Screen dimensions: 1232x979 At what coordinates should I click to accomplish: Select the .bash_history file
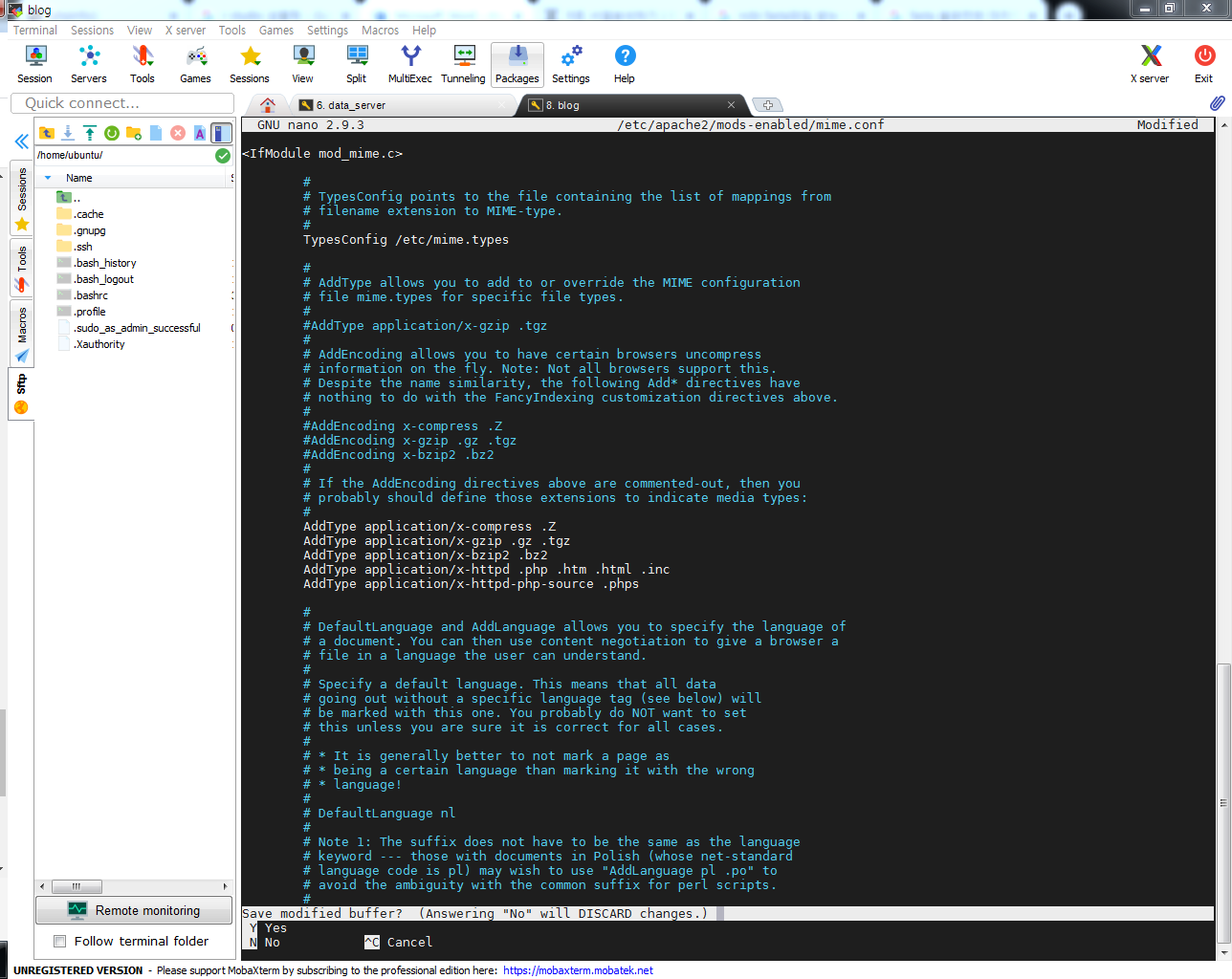105,263
